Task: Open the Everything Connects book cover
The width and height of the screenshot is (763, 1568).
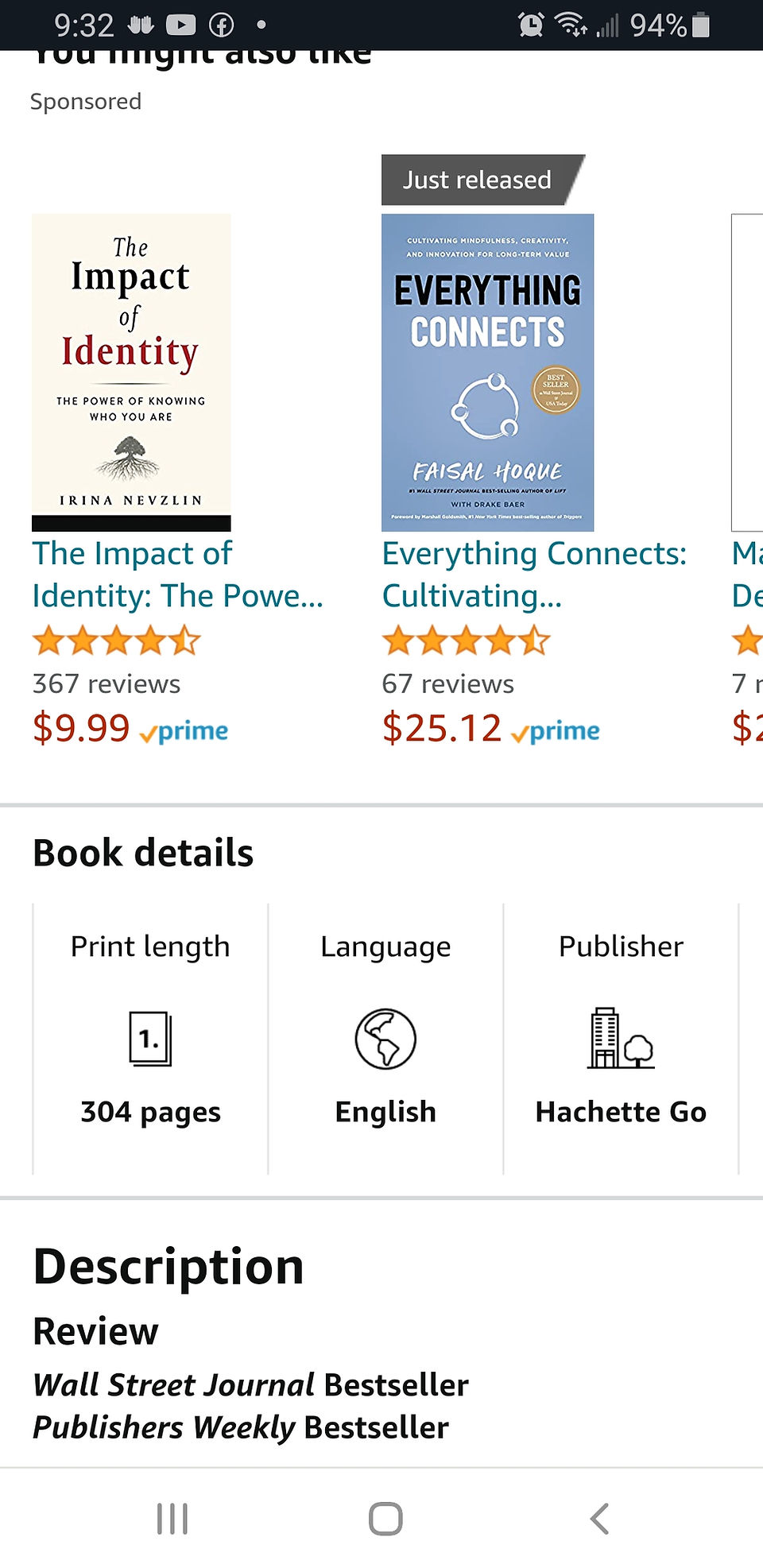Action: [487, 372]
